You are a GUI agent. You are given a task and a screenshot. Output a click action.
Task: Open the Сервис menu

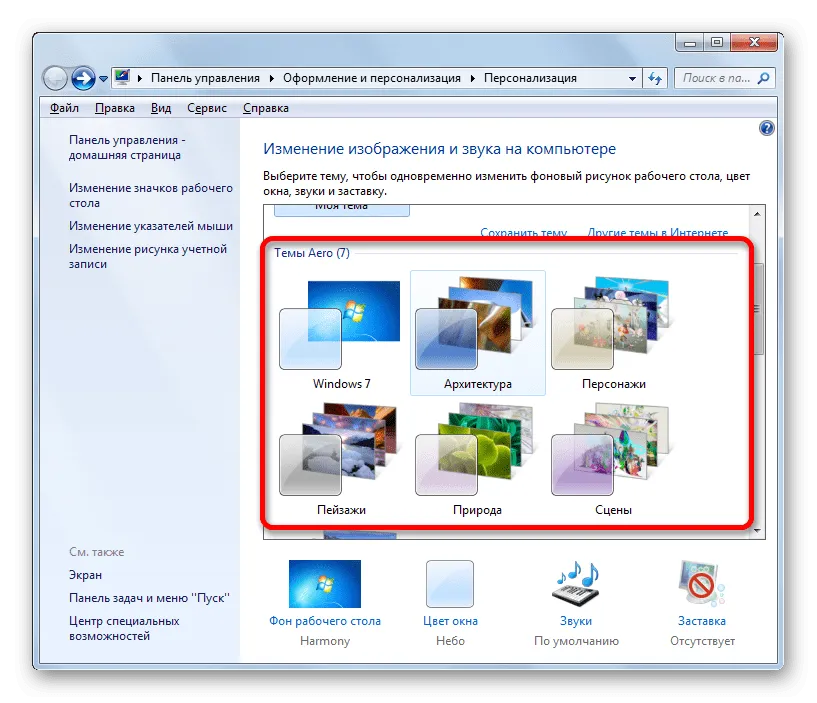tap(207, 108)
